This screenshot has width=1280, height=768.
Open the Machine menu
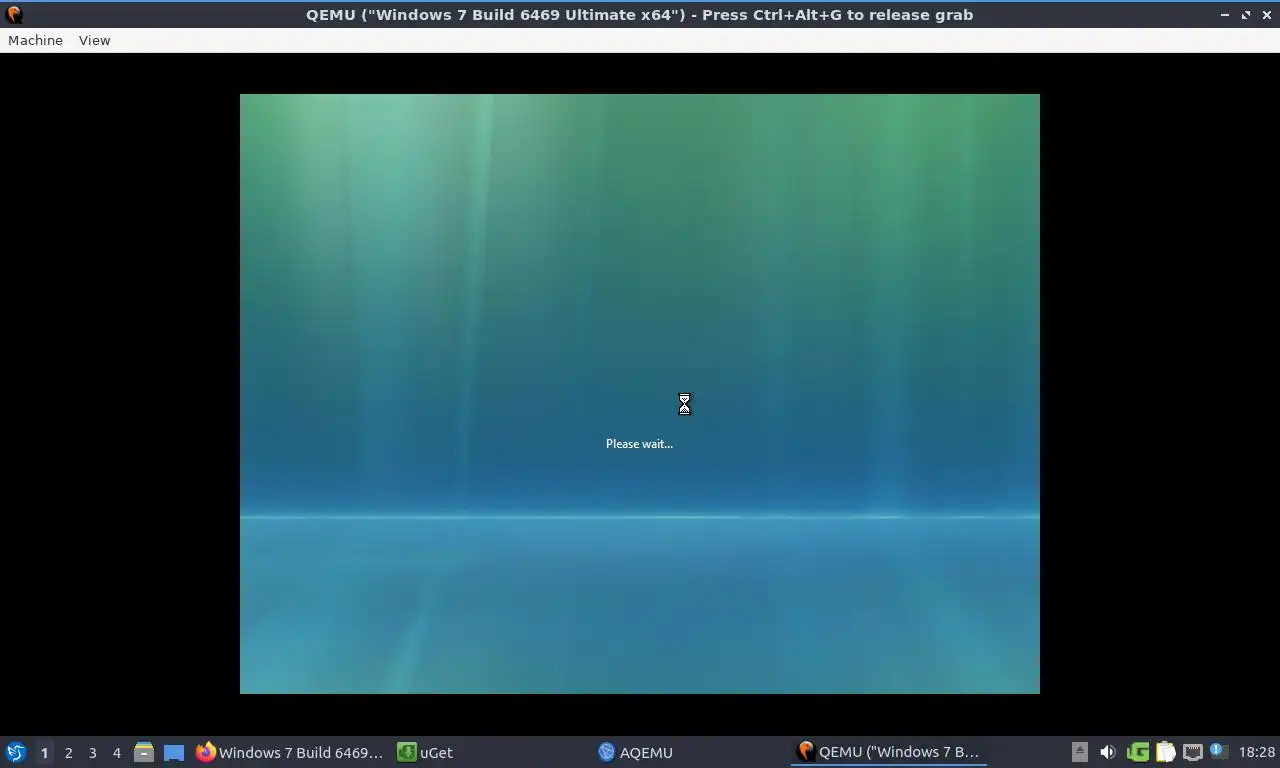point(35,40)
